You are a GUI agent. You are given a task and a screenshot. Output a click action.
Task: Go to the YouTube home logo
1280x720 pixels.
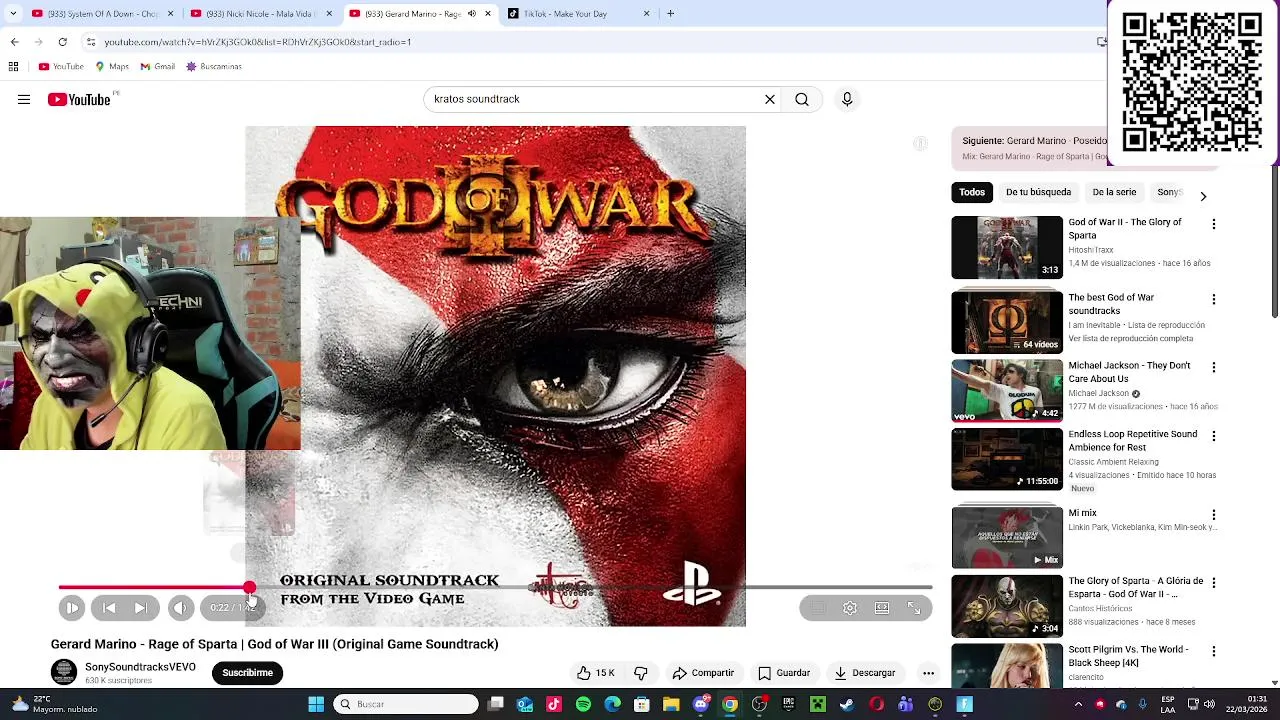[x=79, y=99]
